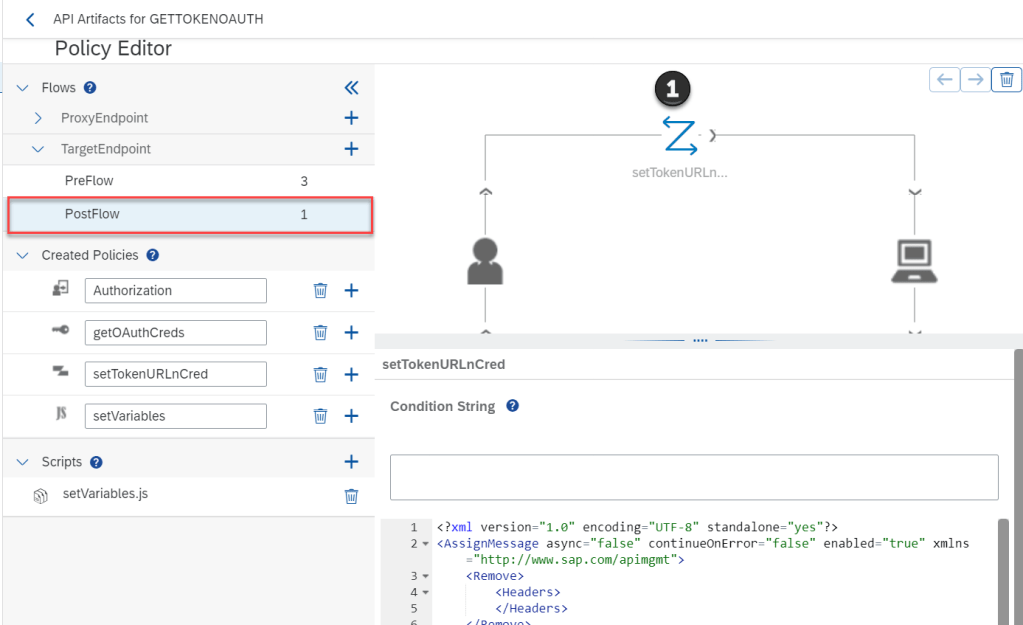1023x625 pixels.
Task: Add the setVariables policy to the flow
Action: 351,416
